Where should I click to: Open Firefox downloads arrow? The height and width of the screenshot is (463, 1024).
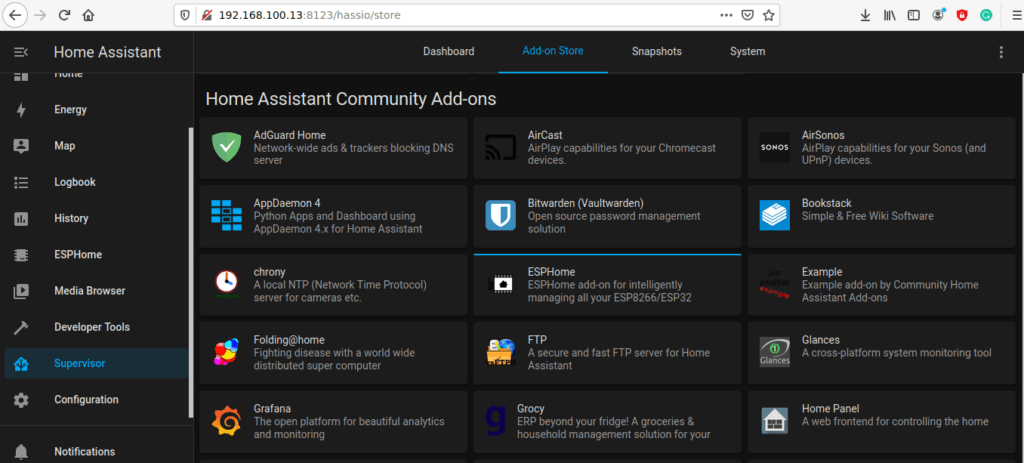865,15
